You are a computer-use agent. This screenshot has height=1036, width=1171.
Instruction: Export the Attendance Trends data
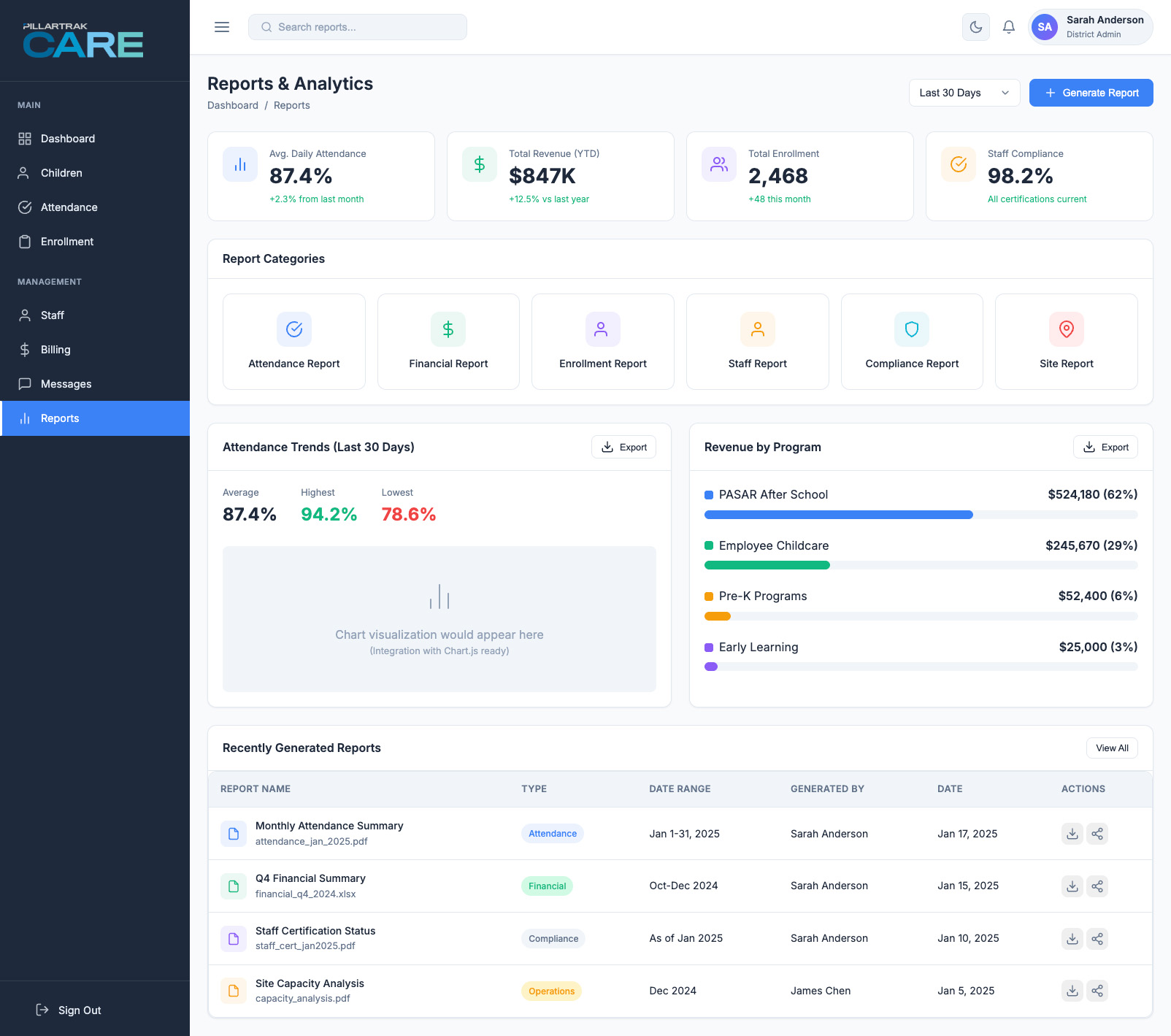[x=623, y=447]
